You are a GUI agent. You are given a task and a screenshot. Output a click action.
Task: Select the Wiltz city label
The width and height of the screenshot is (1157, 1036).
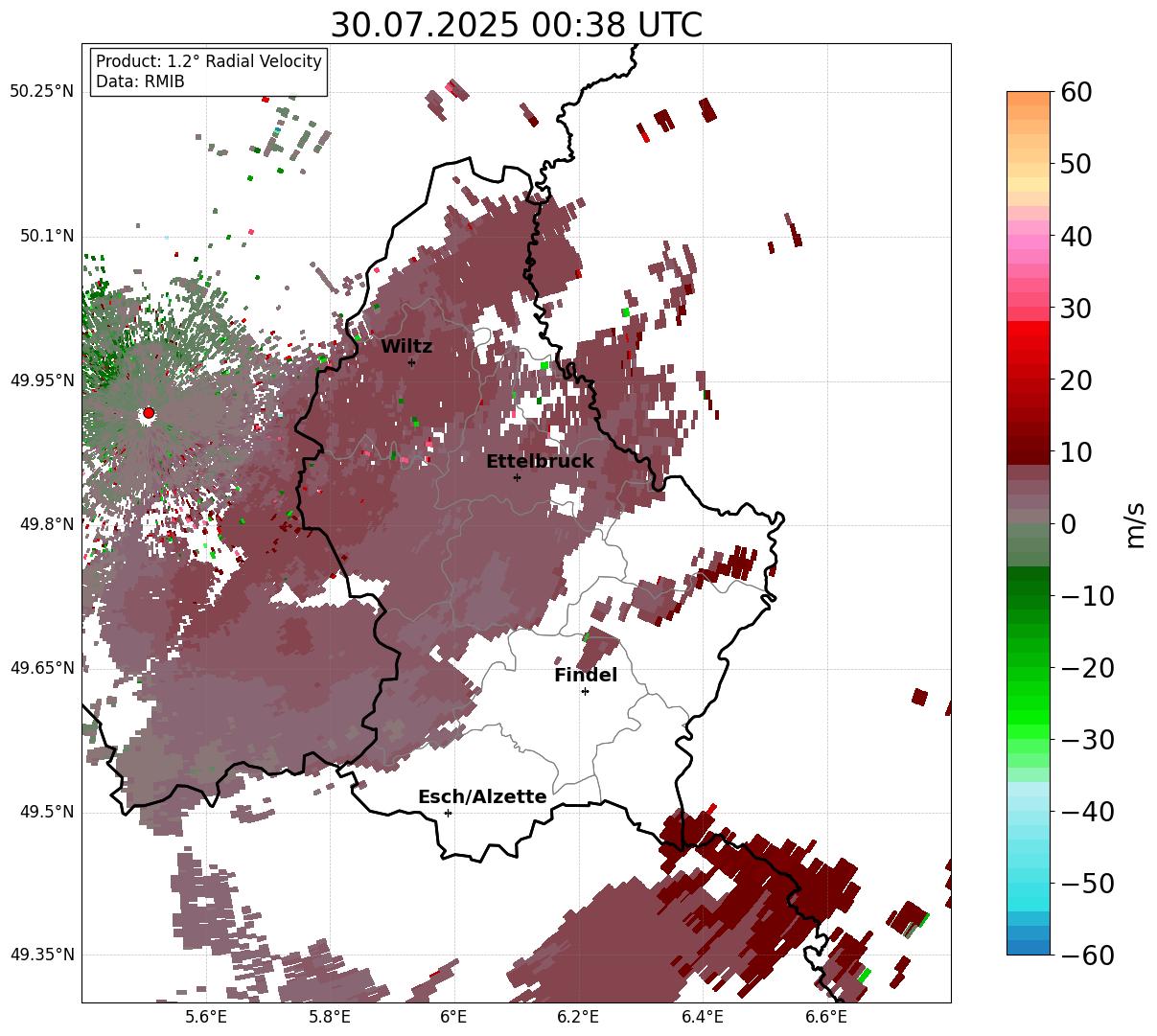pyautogui.click(x=406, y=347)
